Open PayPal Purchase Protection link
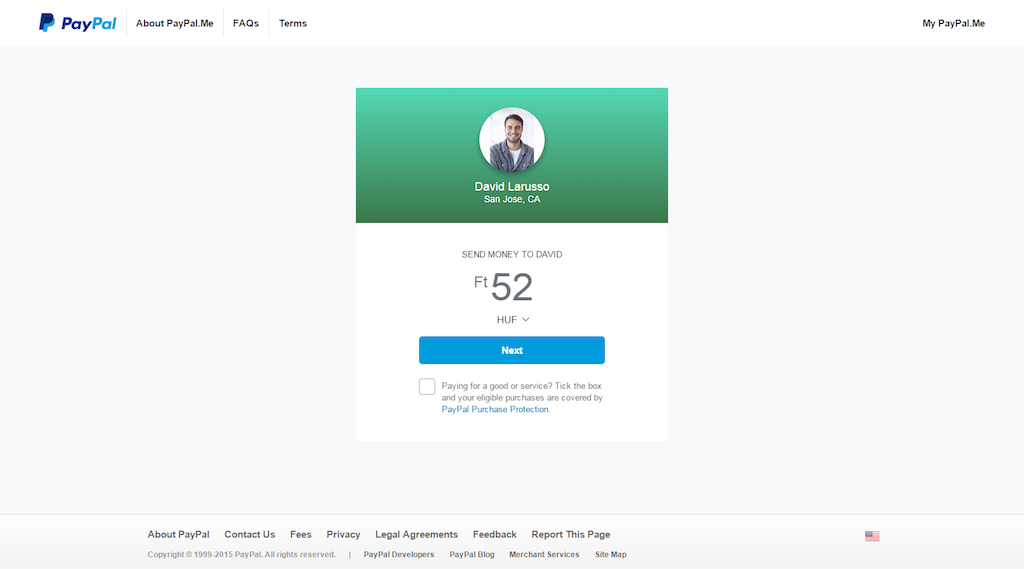The image size is (1024, 569). (495, 409)
